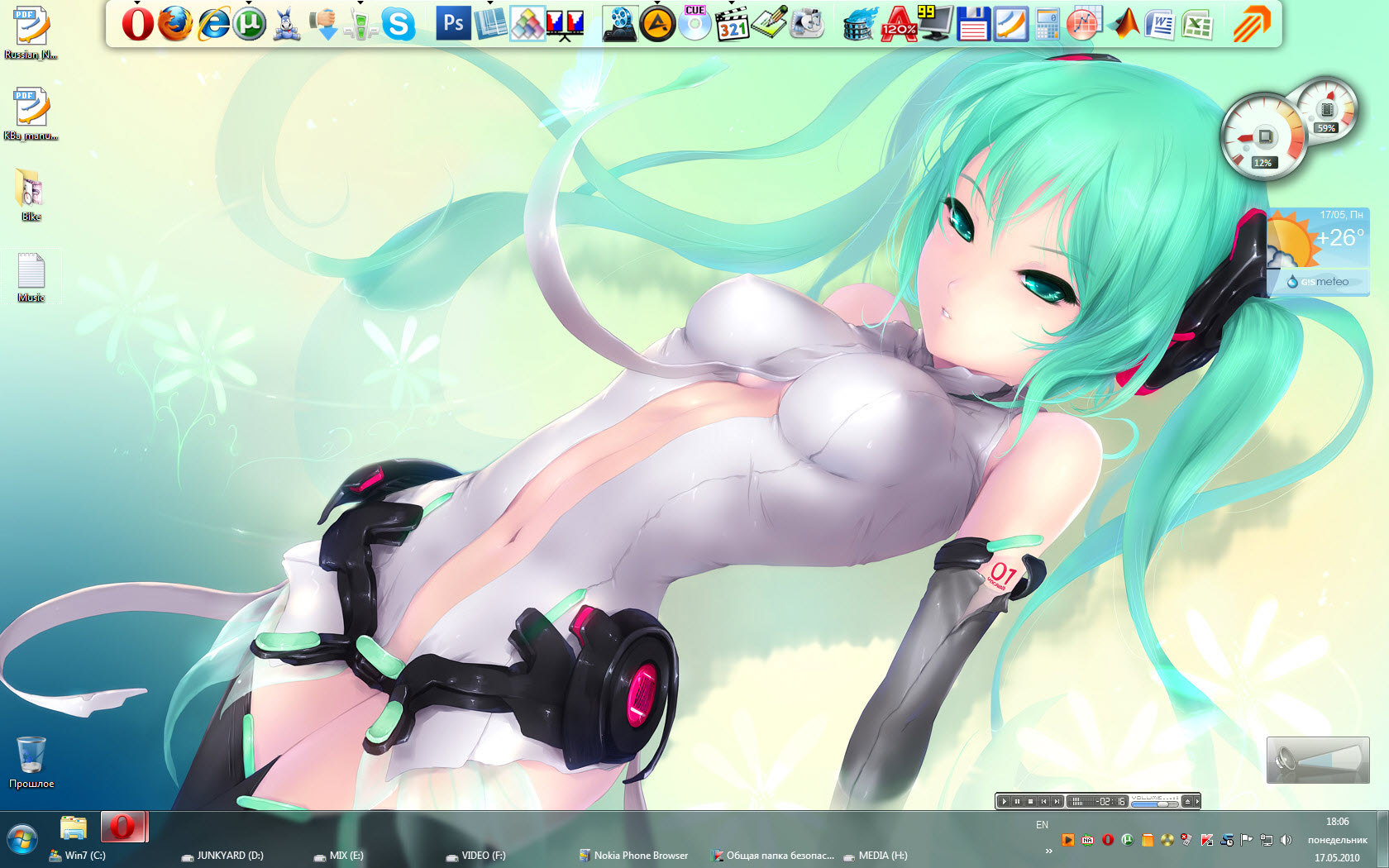
Task: Open the MEDIA (H:) toolbar
Action: point(876,856)
